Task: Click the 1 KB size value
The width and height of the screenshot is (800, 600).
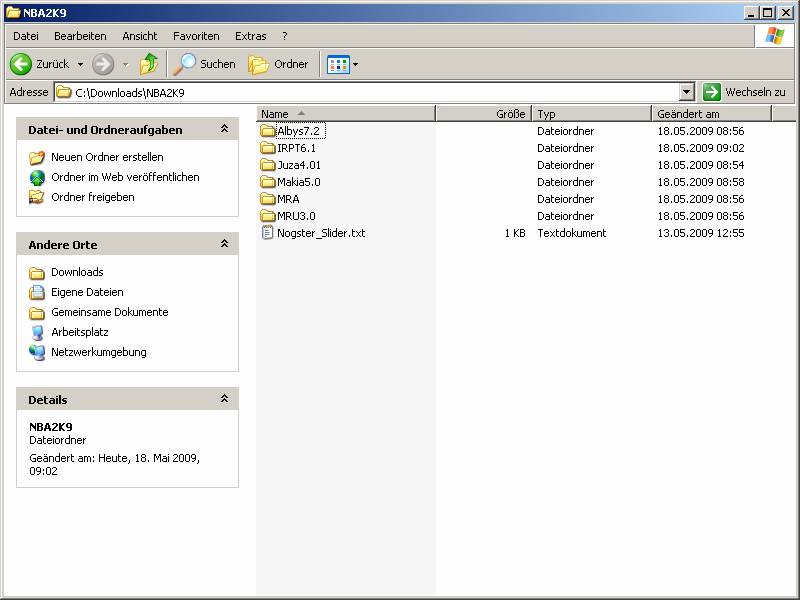Action: tap(515, 233)
